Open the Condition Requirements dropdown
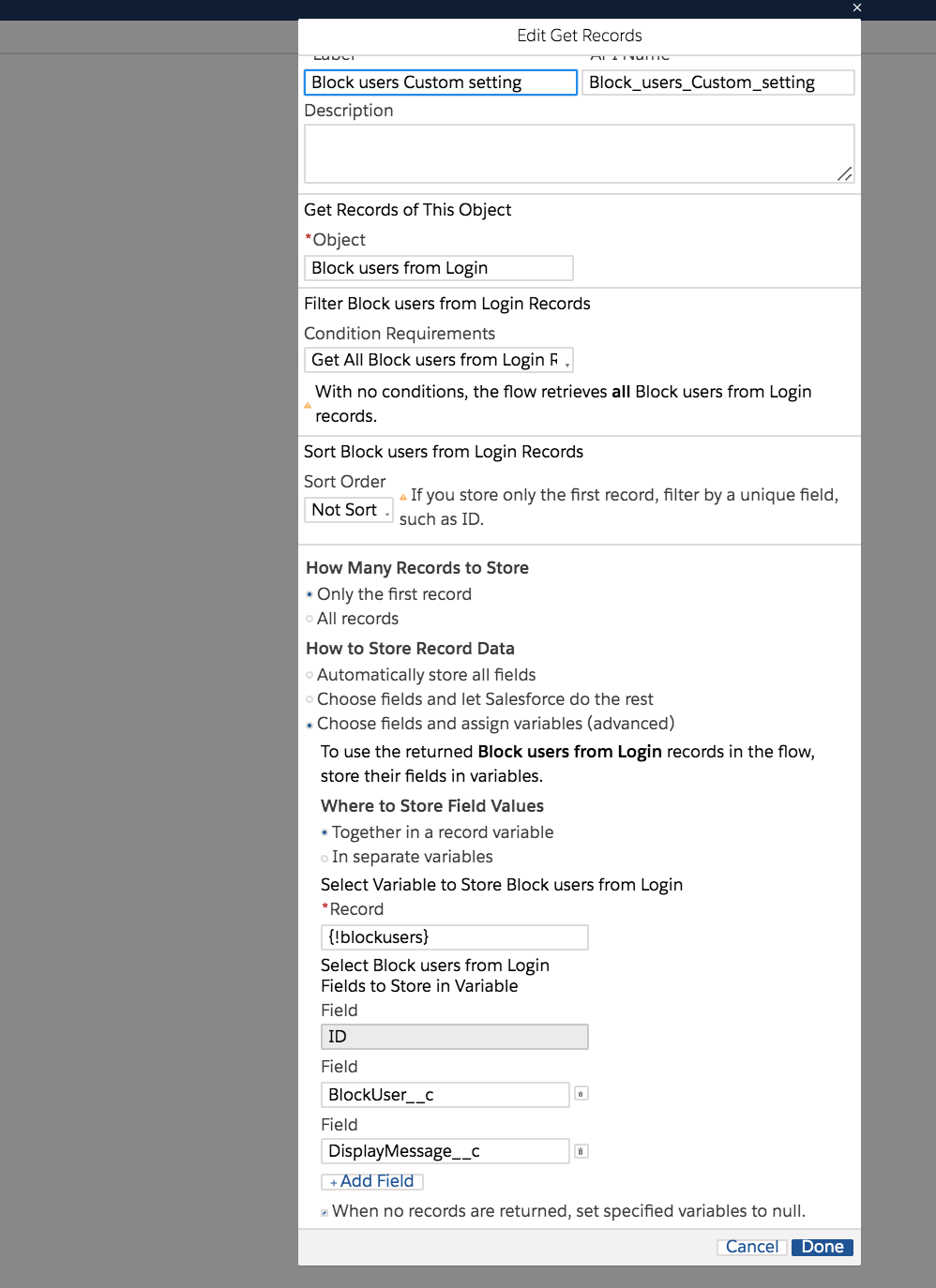This screenshot has height=1288, width=936. point(439,360)
